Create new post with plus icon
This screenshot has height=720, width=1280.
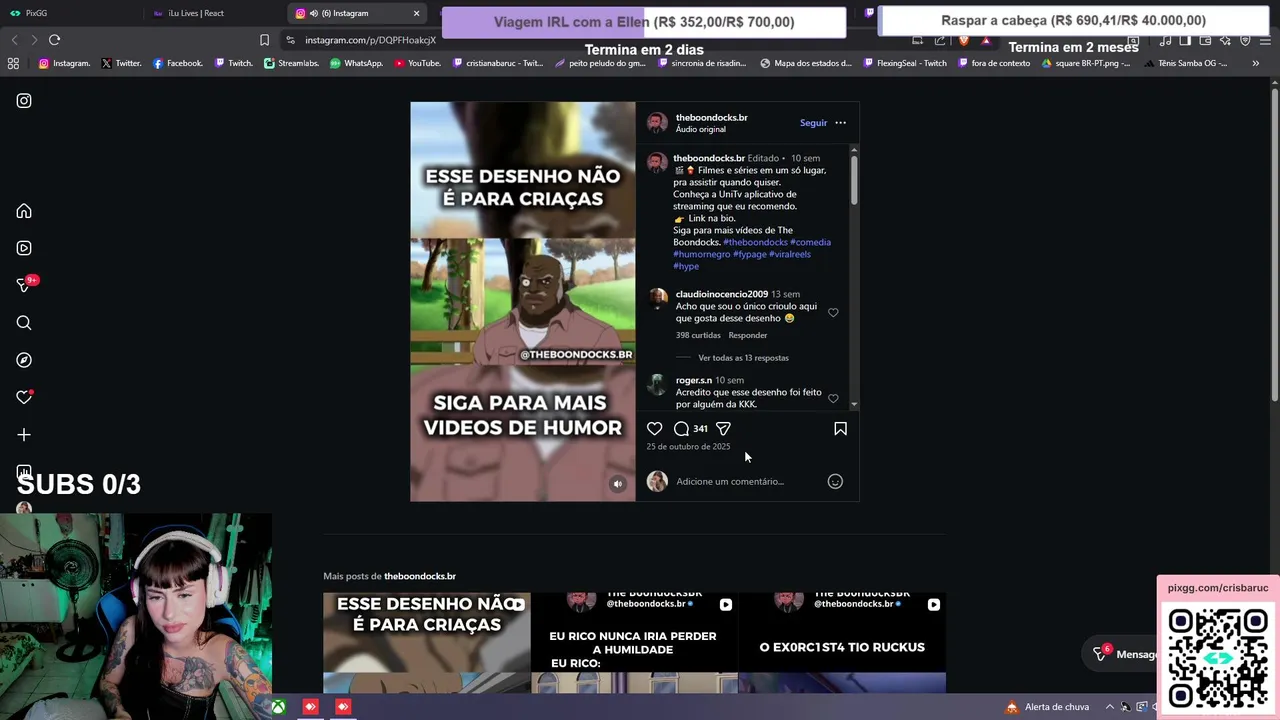24,435
